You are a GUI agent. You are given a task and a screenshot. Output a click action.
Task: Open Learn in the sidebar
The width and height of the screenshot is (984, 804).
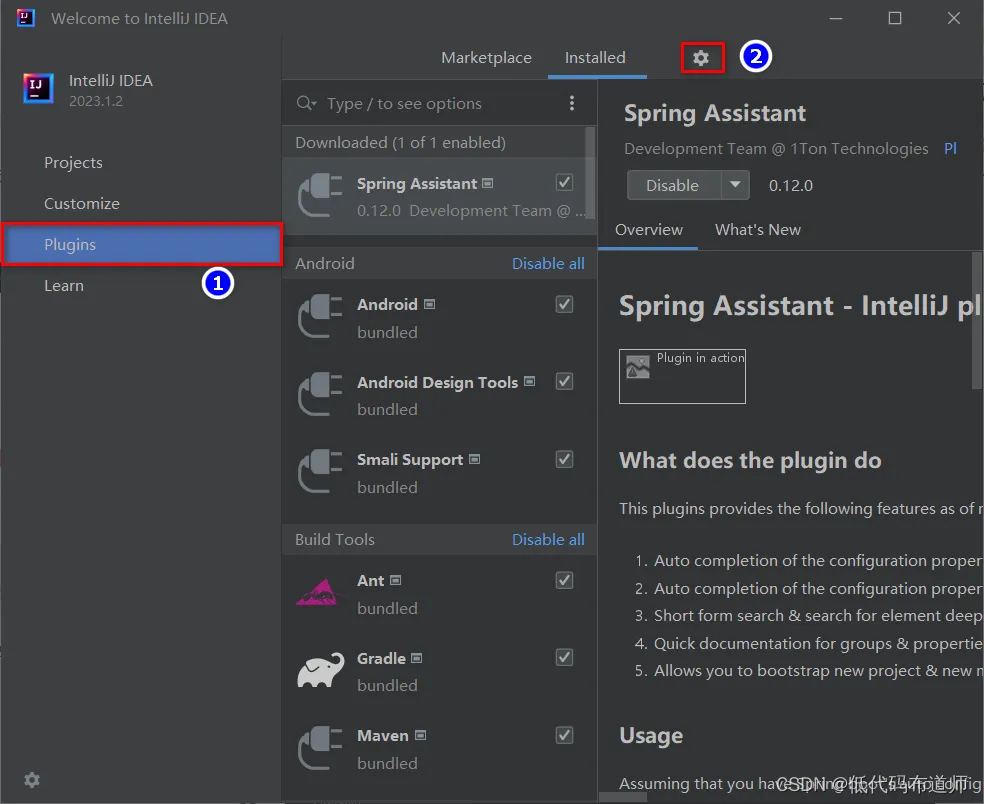click(63, 286)
